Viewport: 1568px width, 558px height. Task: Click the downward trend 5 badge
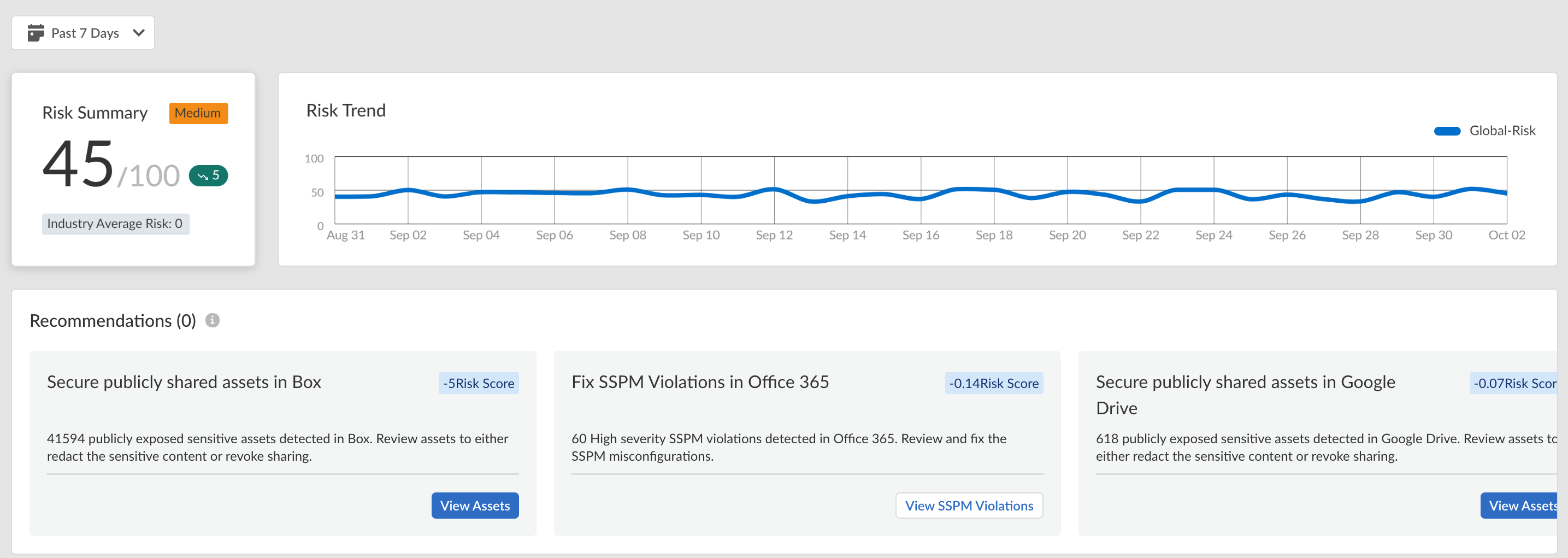[208, 175]
